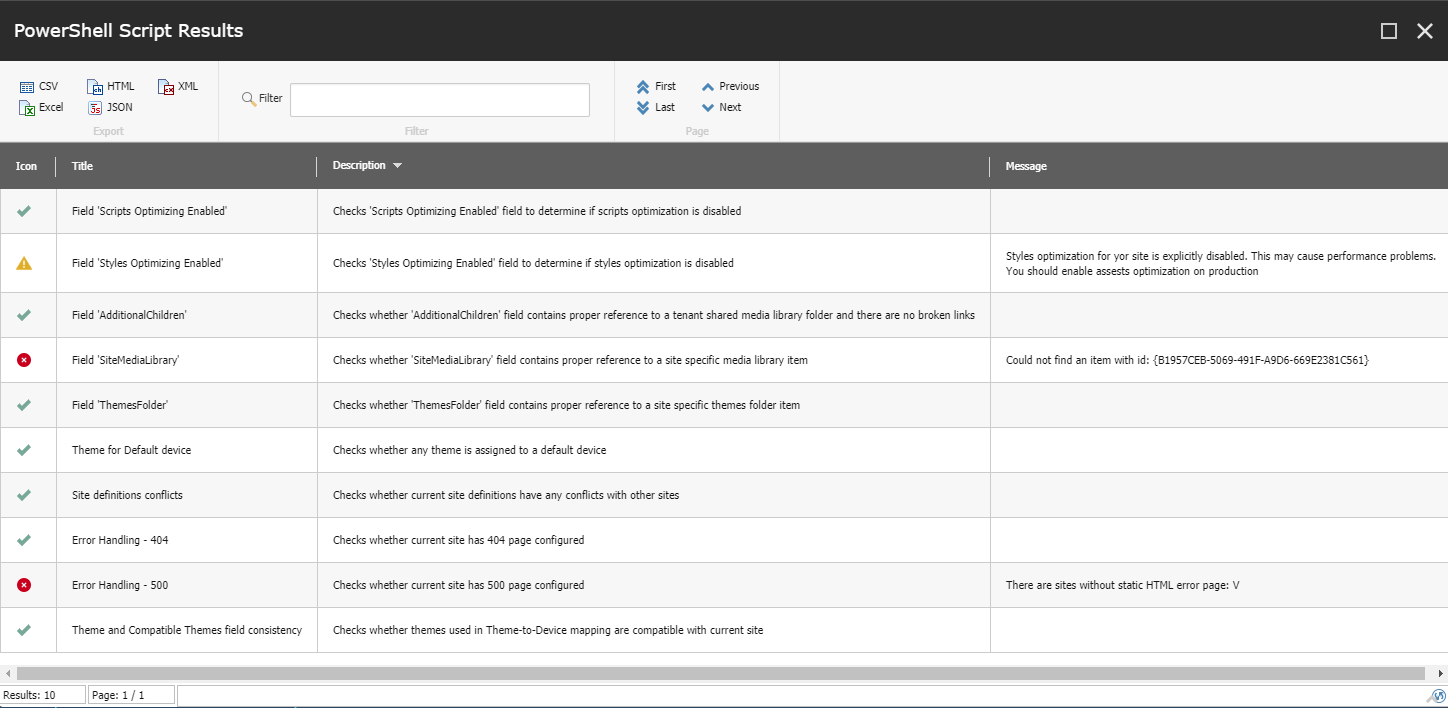Export results as XML
Viewport: 1448px width, 708px height.
coord(178,87)
